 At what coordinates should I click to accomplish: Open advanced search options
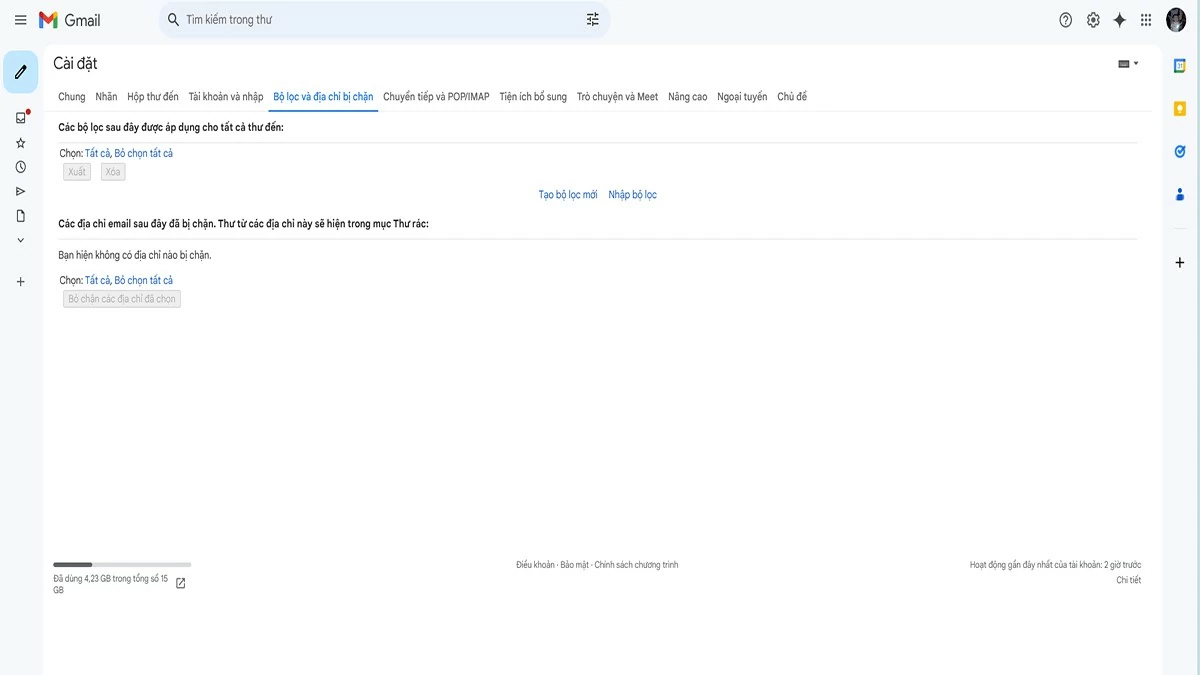[x=592, y=19]
